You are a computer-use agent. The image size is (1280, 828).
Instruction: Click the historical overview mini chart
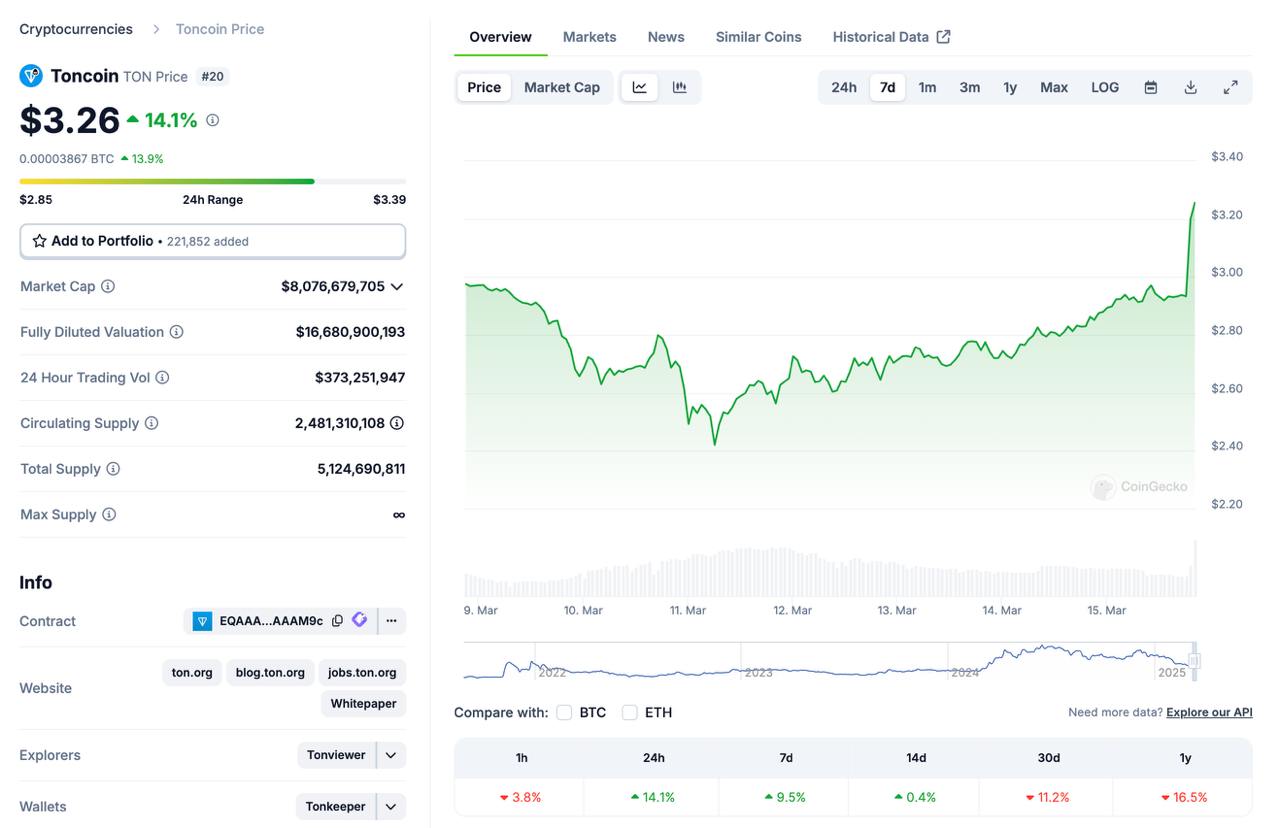[x=829, y=661]
